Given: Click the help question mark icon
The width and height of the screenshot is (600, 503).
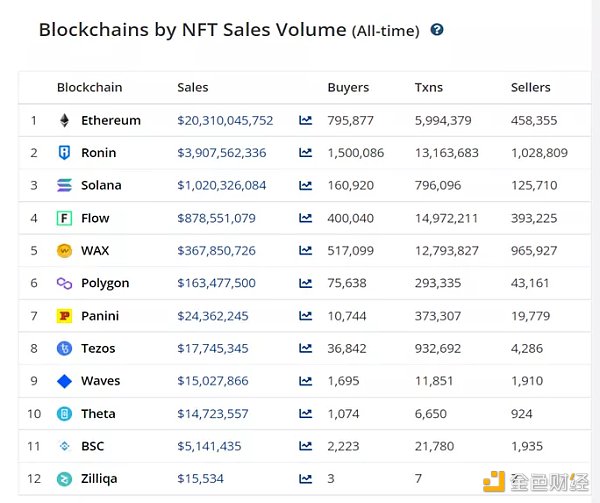Looking at the screenshot, I should (437, 30).
